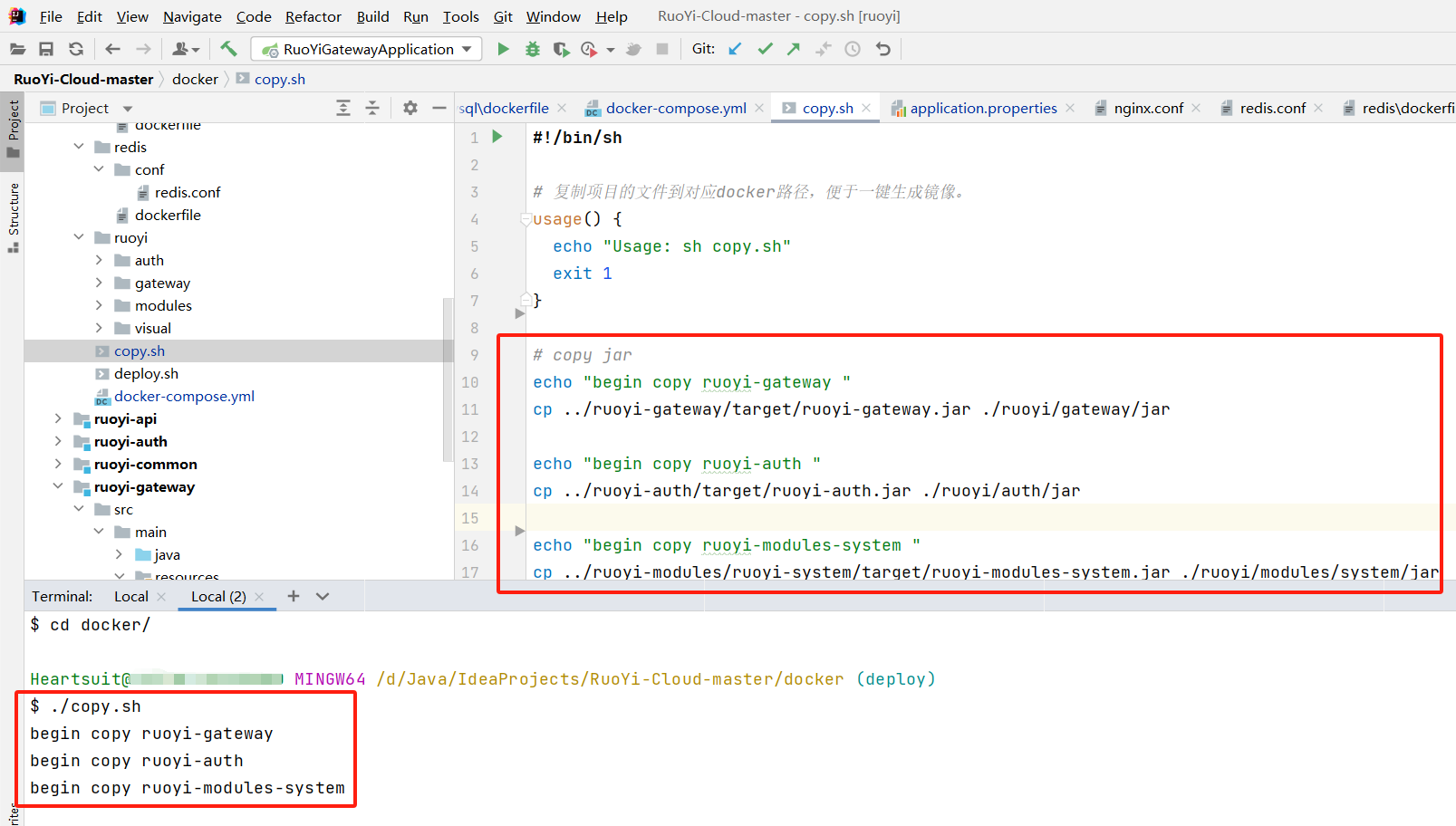Select docker-compose.yml in project tree
Screen dimensions: 1456x826
pos(184,396)
